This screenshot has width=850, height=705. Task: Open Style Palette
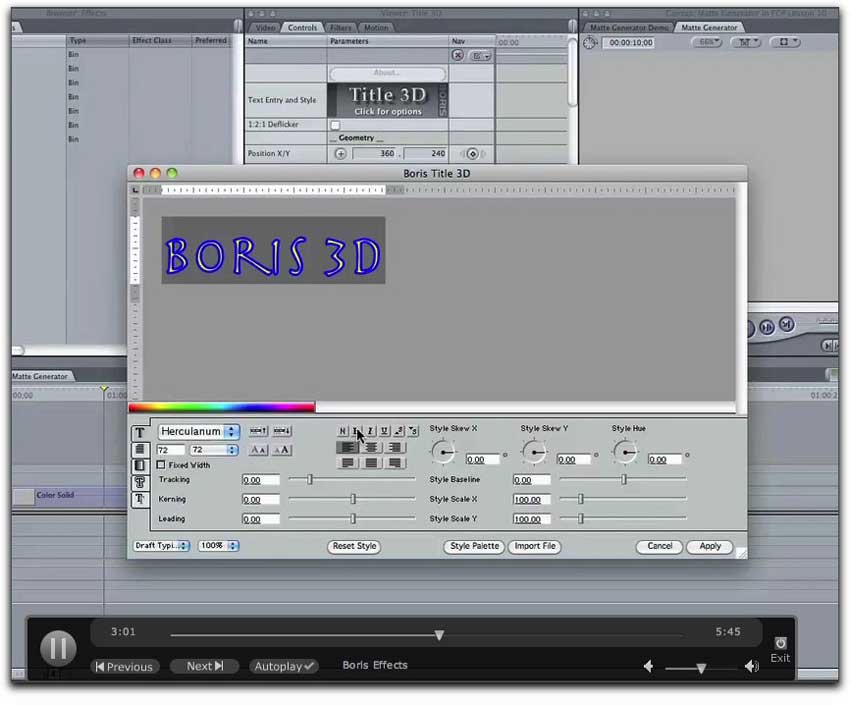pyautogui.click(x=474, y=546)
